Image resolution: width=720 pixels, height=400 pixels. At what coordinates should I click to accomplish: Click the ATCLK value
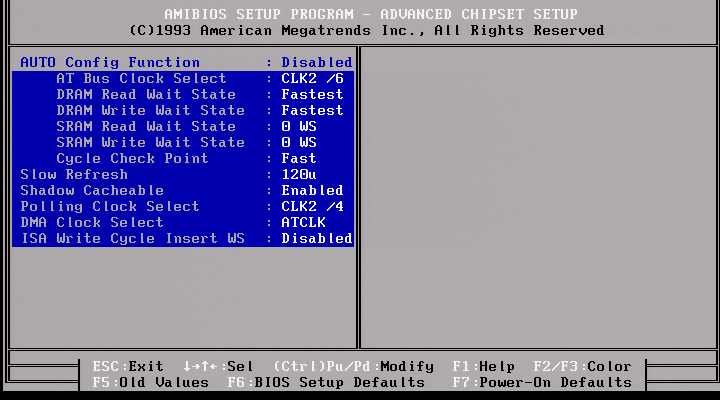[304, 222]
